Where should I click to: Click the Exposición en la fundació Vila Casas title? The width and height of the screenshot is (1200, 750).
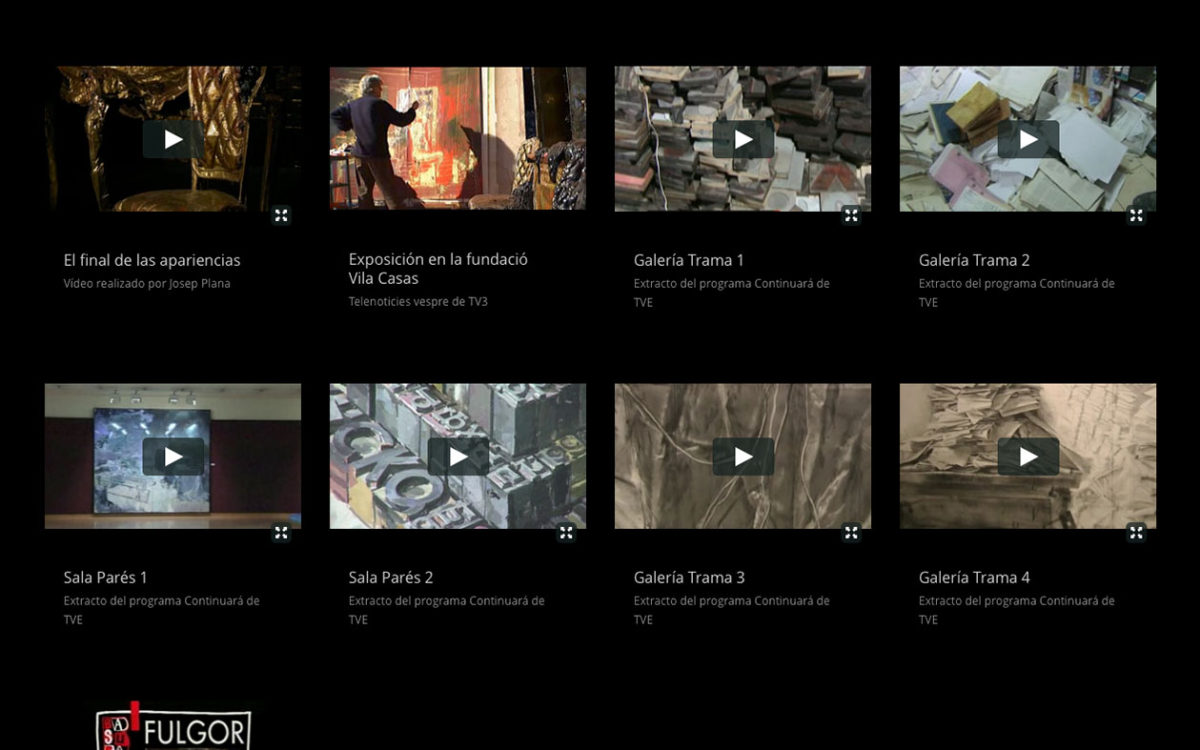[438, 269]
